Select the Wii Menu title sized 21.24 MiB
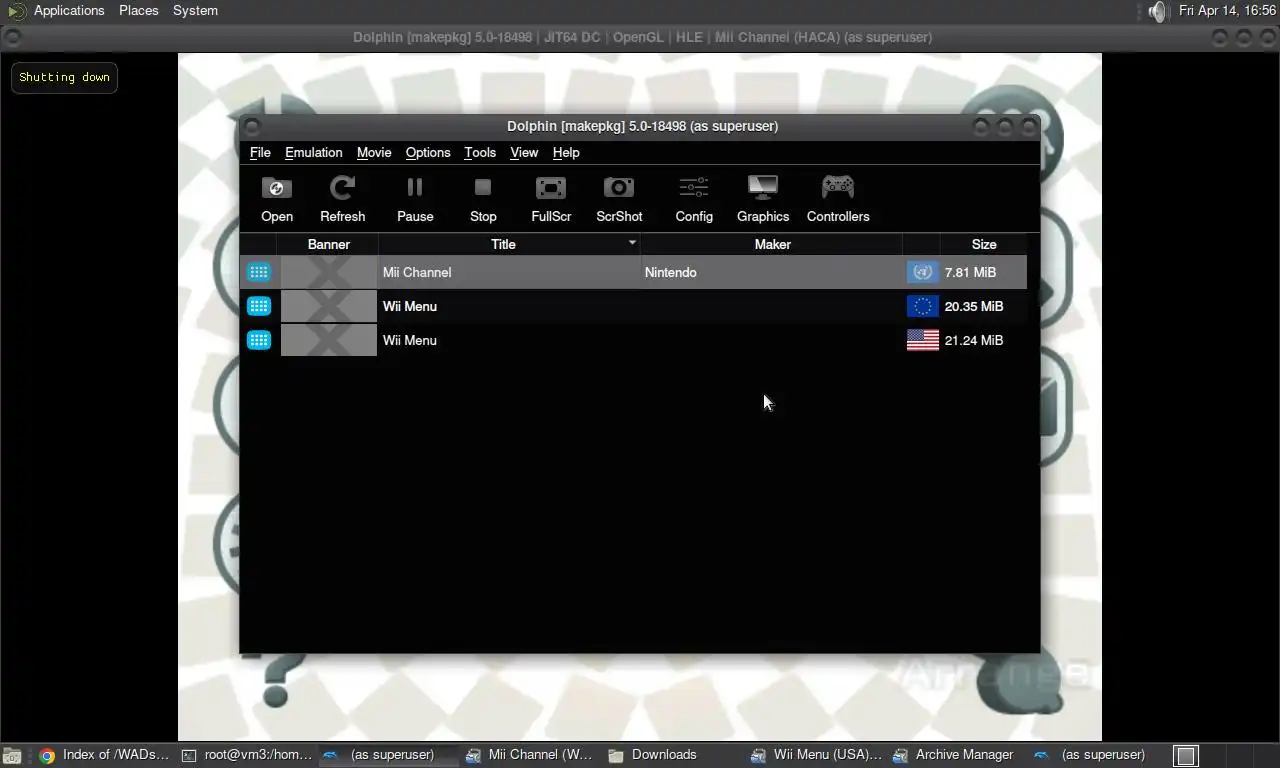The image size is (1280, 768). (x=410, y=340)
